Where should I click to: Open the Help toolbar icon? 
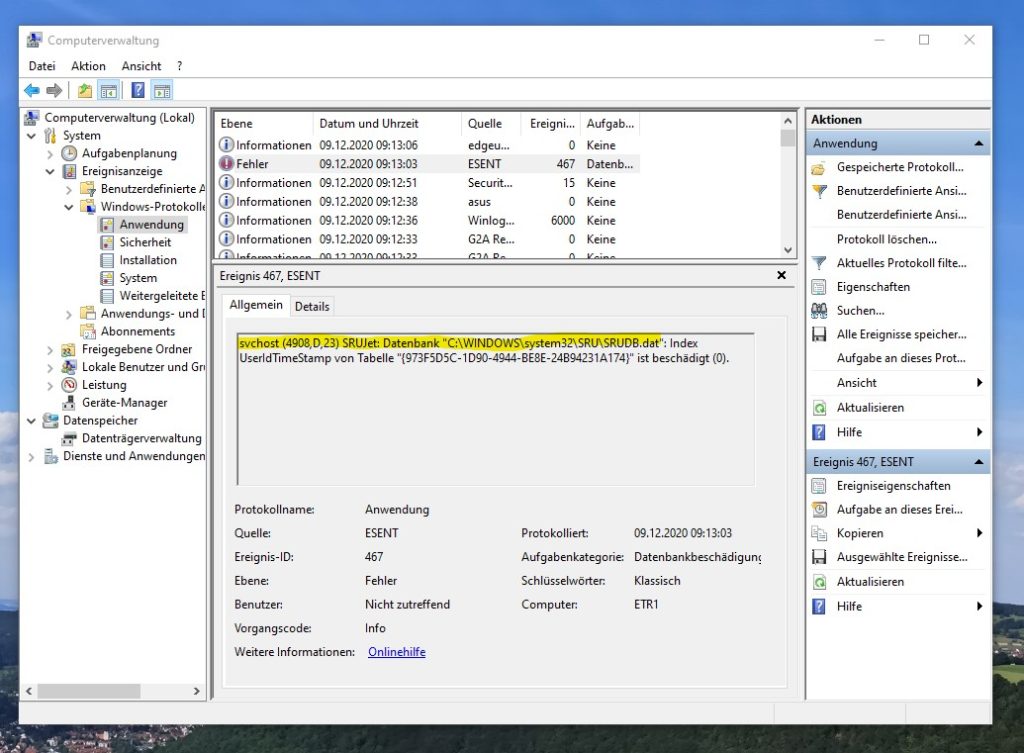click(x=138, y=90)
